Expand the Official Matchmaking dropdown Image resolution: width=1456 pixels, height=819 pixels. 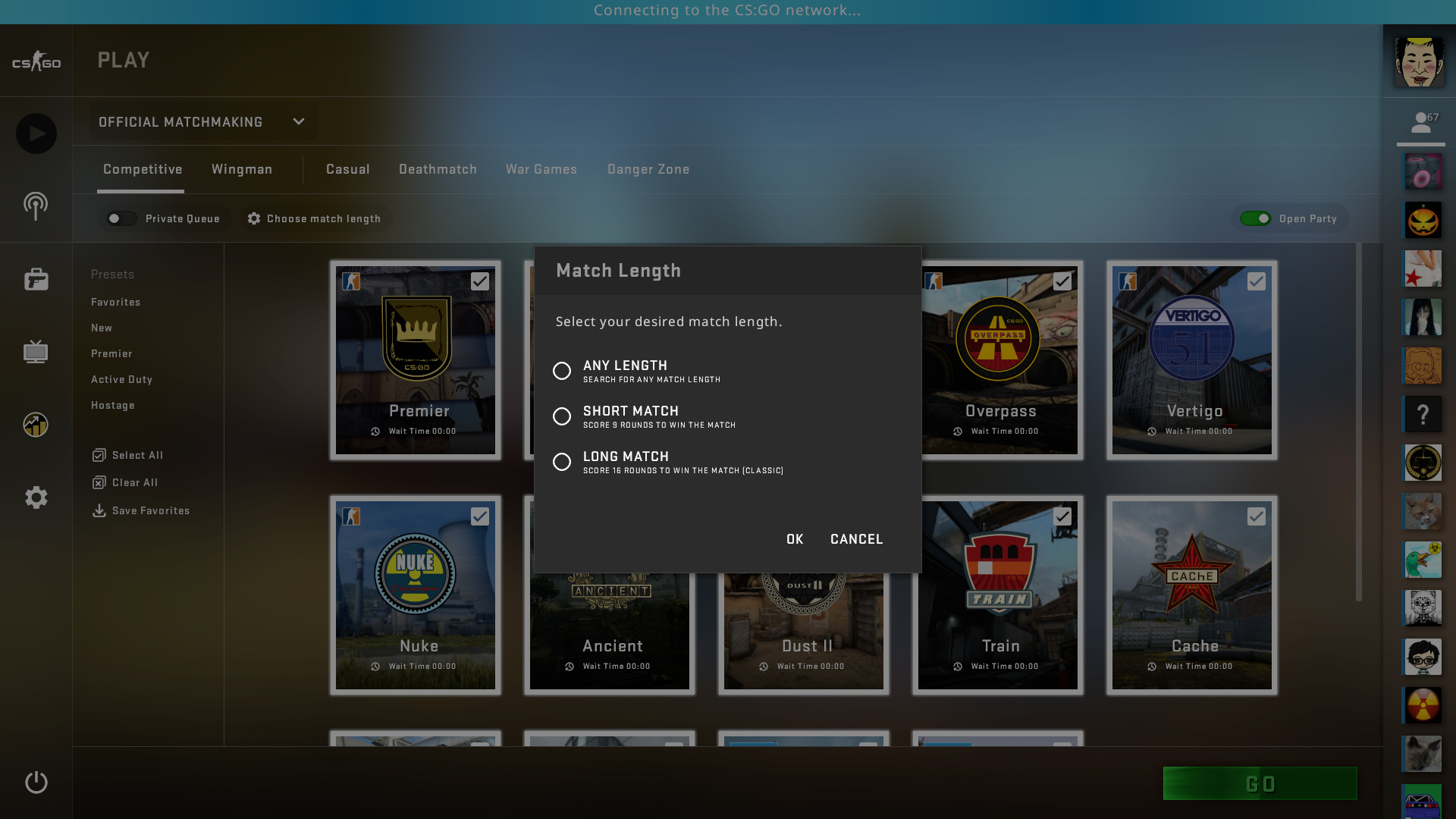click(x=202, y=122)
